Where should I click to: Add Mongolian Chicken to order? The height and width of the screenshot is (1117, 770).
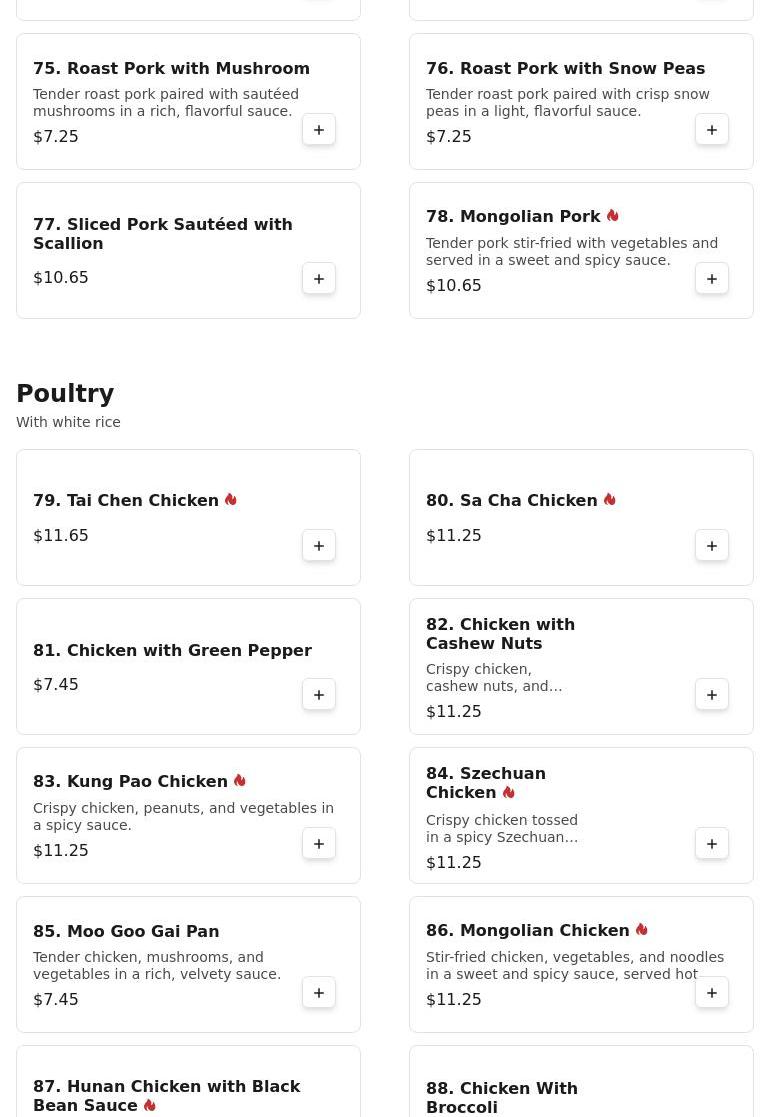pos(712,992)
